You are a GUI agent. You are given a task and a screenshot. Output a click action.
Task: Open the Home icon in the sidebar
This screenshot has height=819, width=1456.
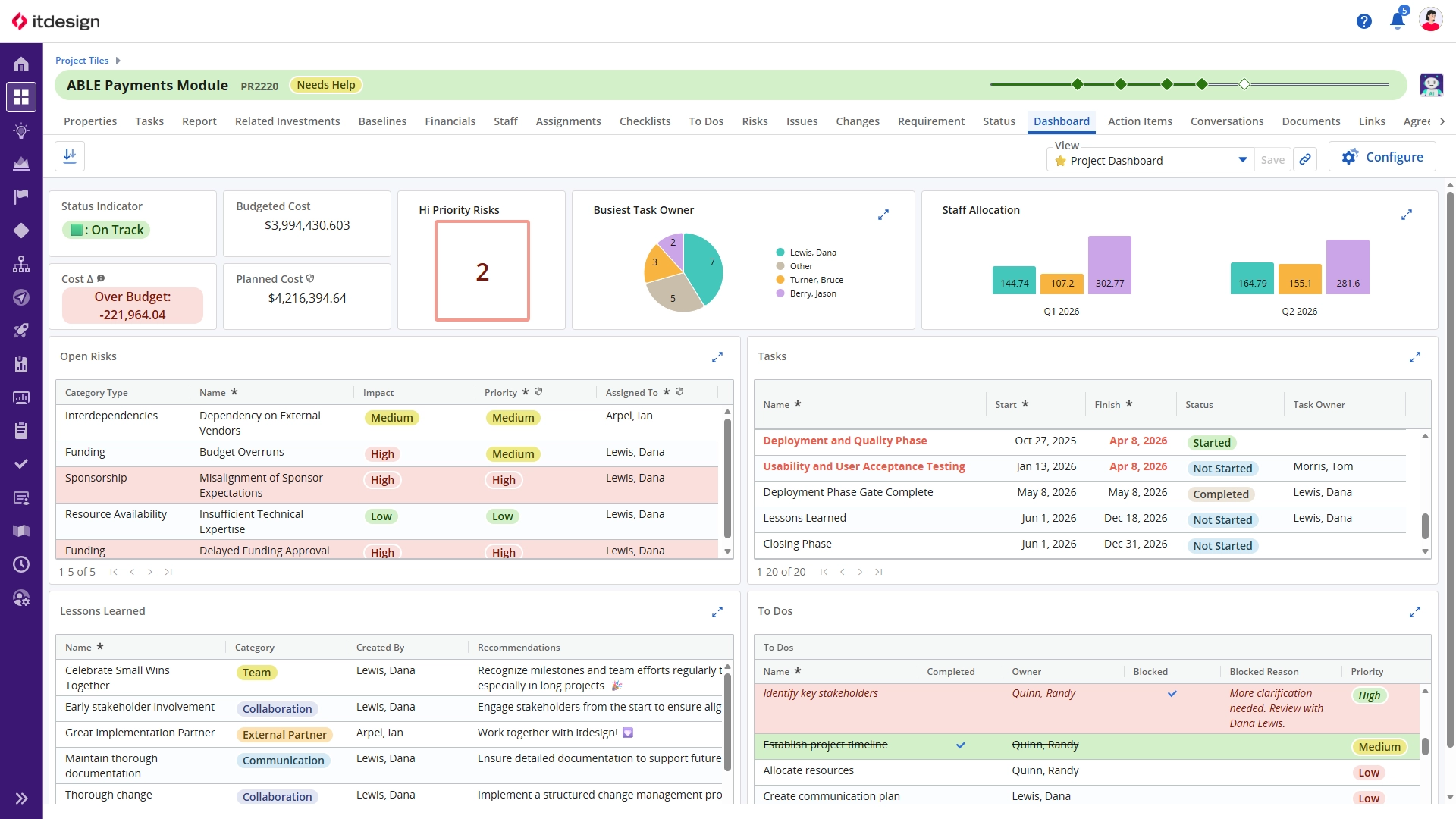click(21, 64)
